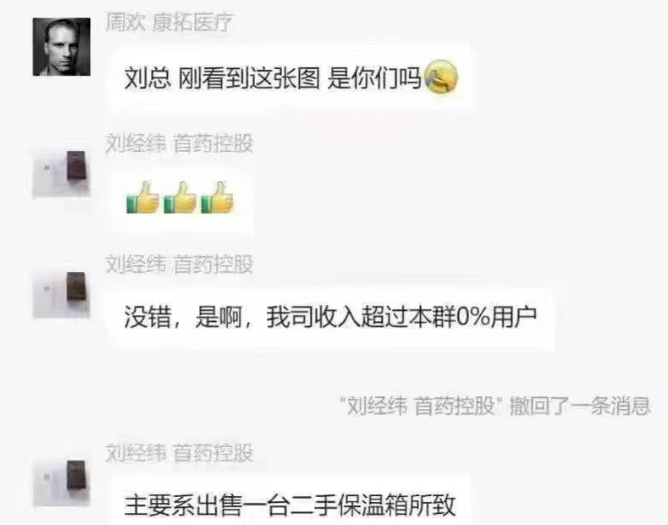Select message 没错，是啊，我司收入超过本群0%用户
This screenshot has height=525, width=668.
coord(331,318)
